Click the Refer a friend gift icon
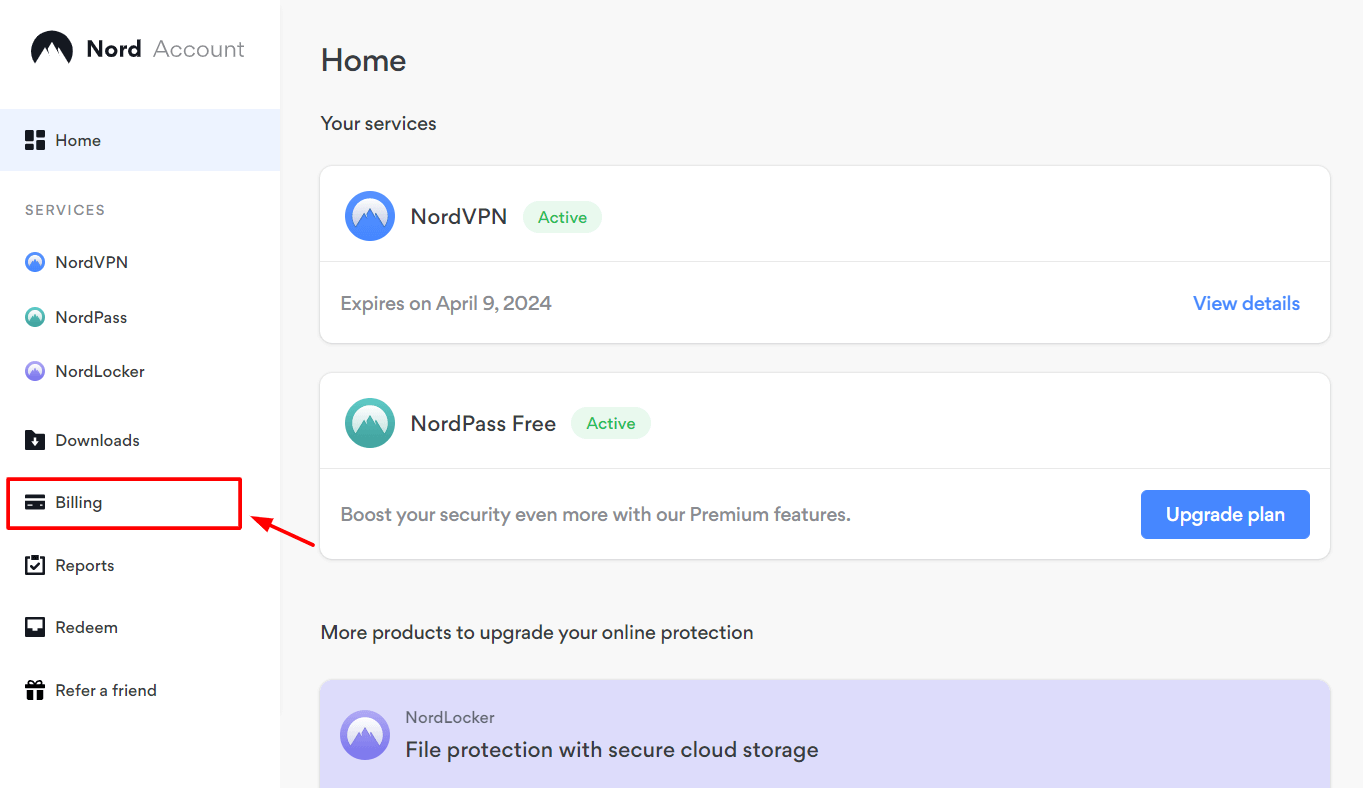The width and height of the screenshot is (1363, 788). click(35, 690)
